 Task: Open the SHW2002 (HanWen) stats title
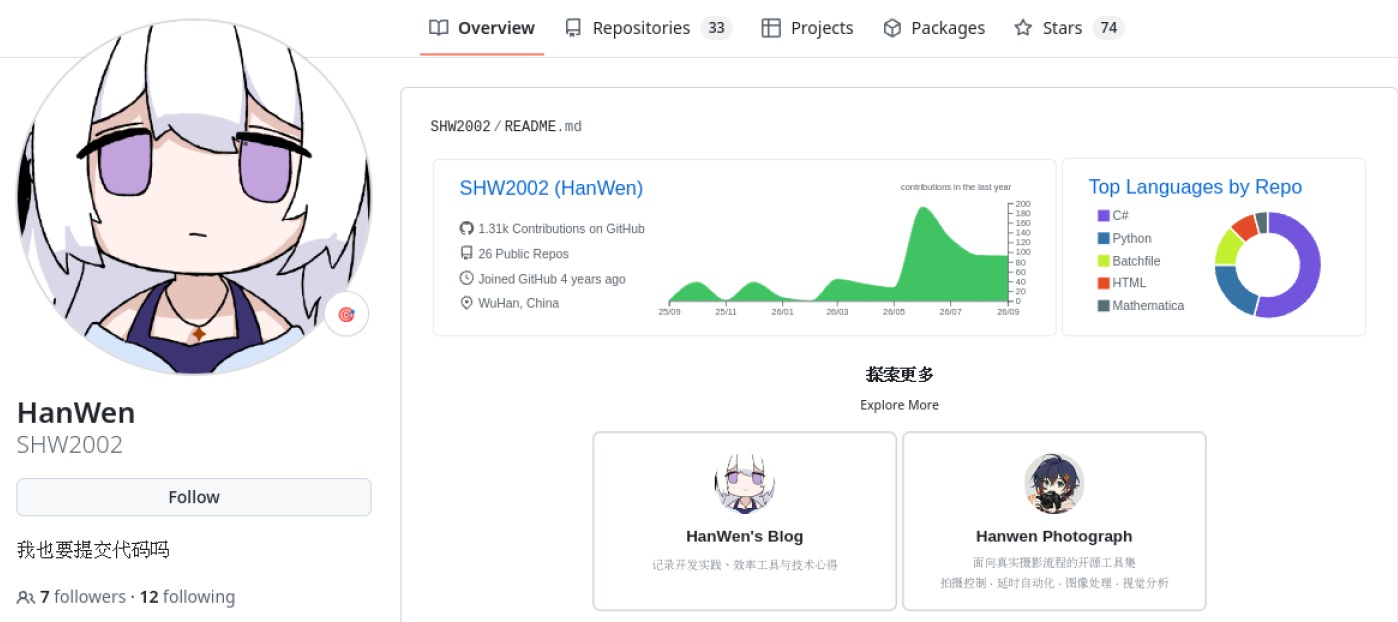pos(551,188)
